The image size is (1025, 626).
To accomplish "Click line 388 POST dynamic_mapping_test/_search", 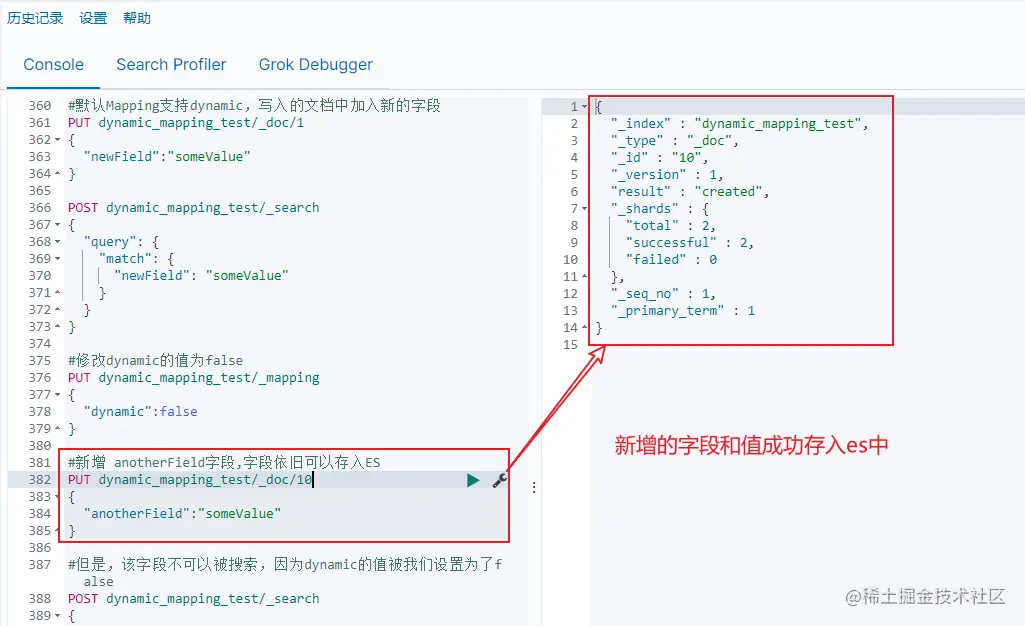I will click(193, 599).
